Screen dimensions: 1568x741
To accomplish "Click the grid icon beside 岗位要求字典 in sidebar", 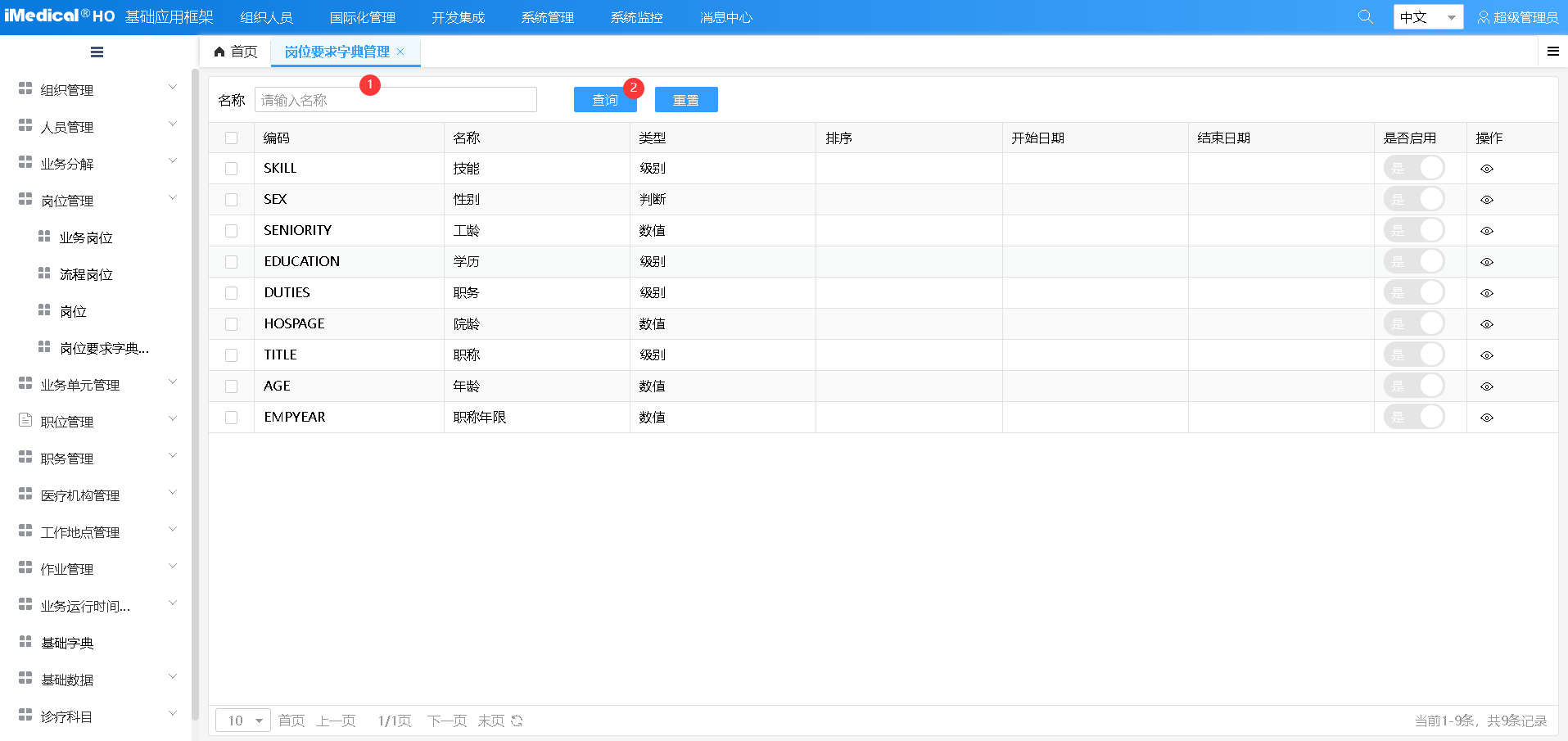I will (45, 347).
